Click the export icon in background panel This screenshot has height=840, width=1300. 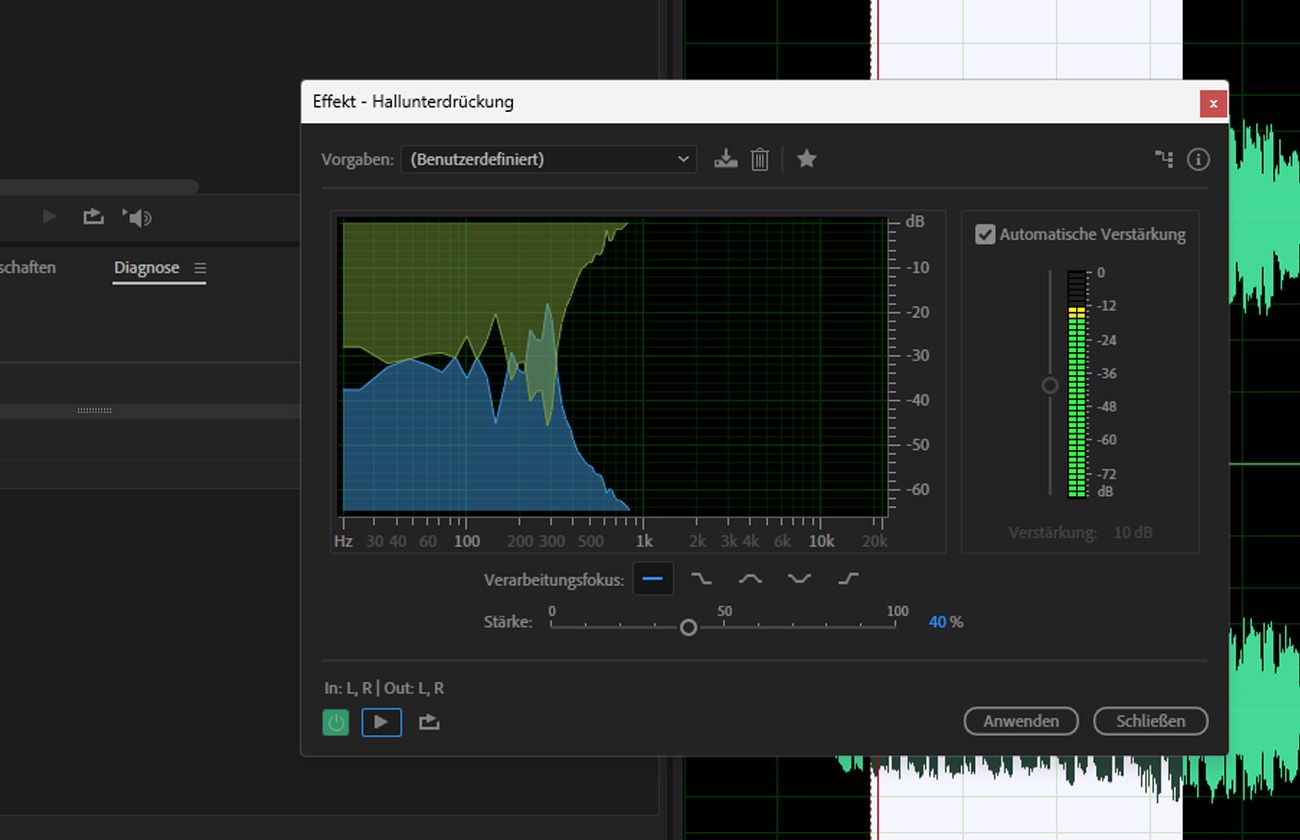coord(93,217)
